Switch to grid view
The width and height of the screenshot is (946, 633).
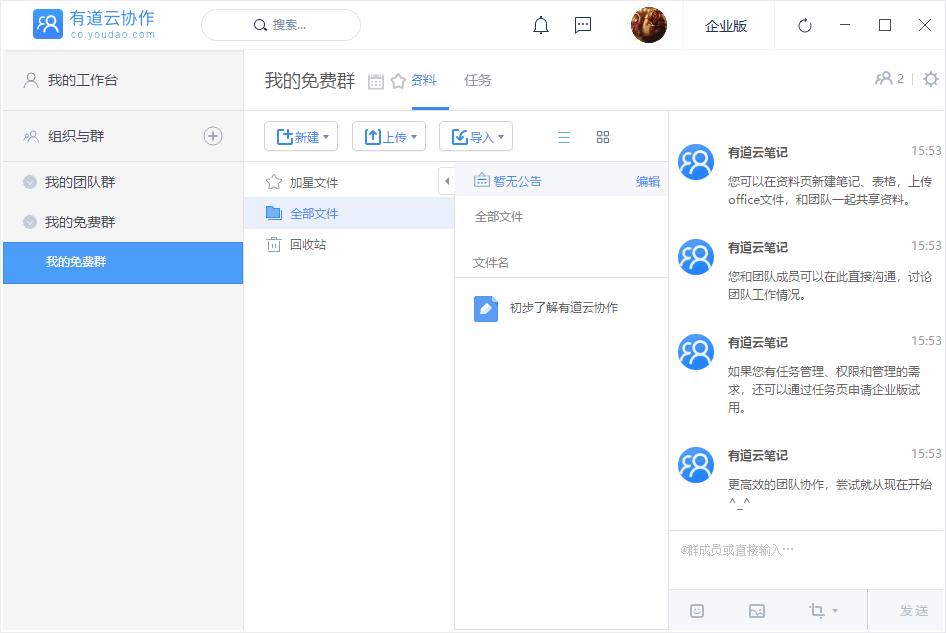tap(603, 137)
